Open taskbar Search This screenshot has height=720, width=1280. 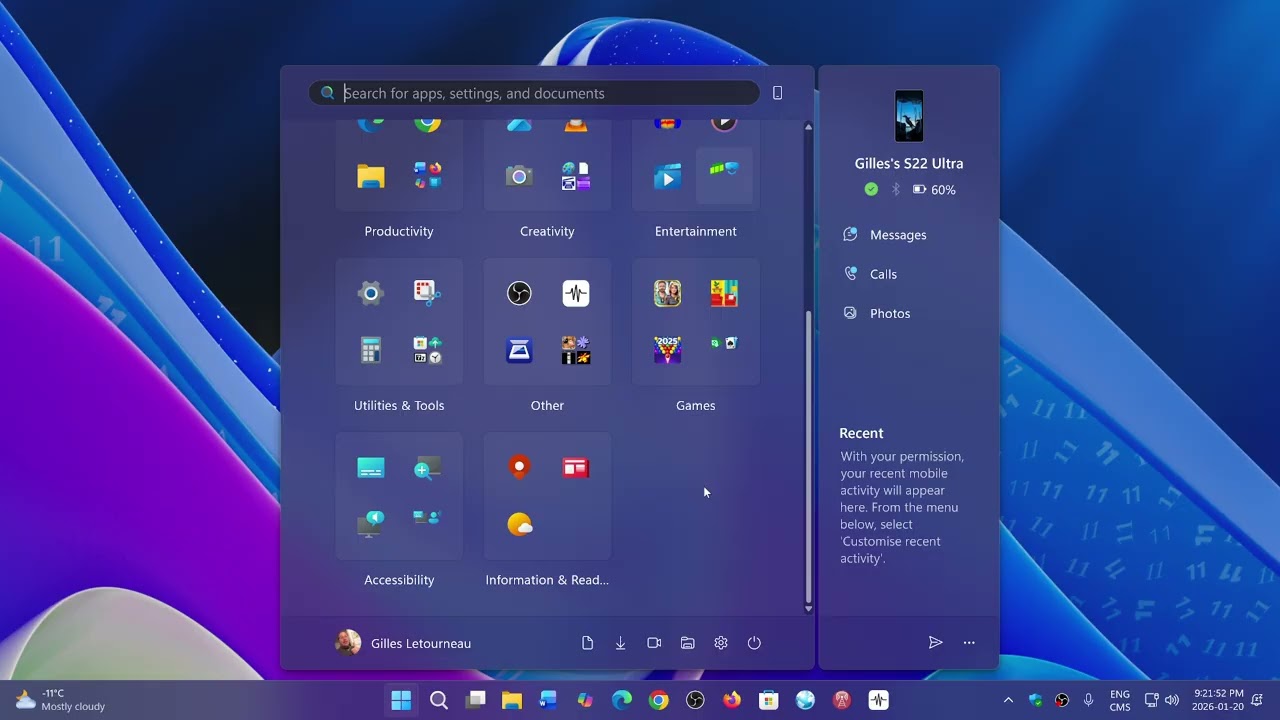point(439,700)
